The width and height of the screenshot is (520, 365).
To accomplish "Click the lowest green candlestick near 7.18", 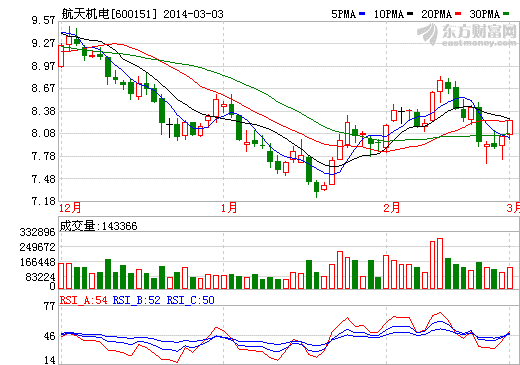I will click(x=316, y=188).
